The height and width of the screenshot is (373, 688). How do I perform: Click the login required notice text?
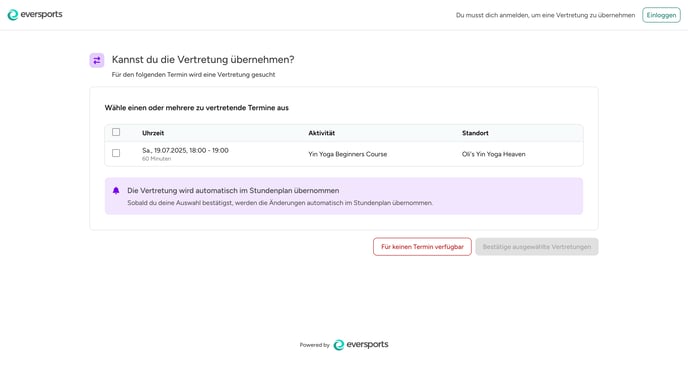click(x=545, y=15)
